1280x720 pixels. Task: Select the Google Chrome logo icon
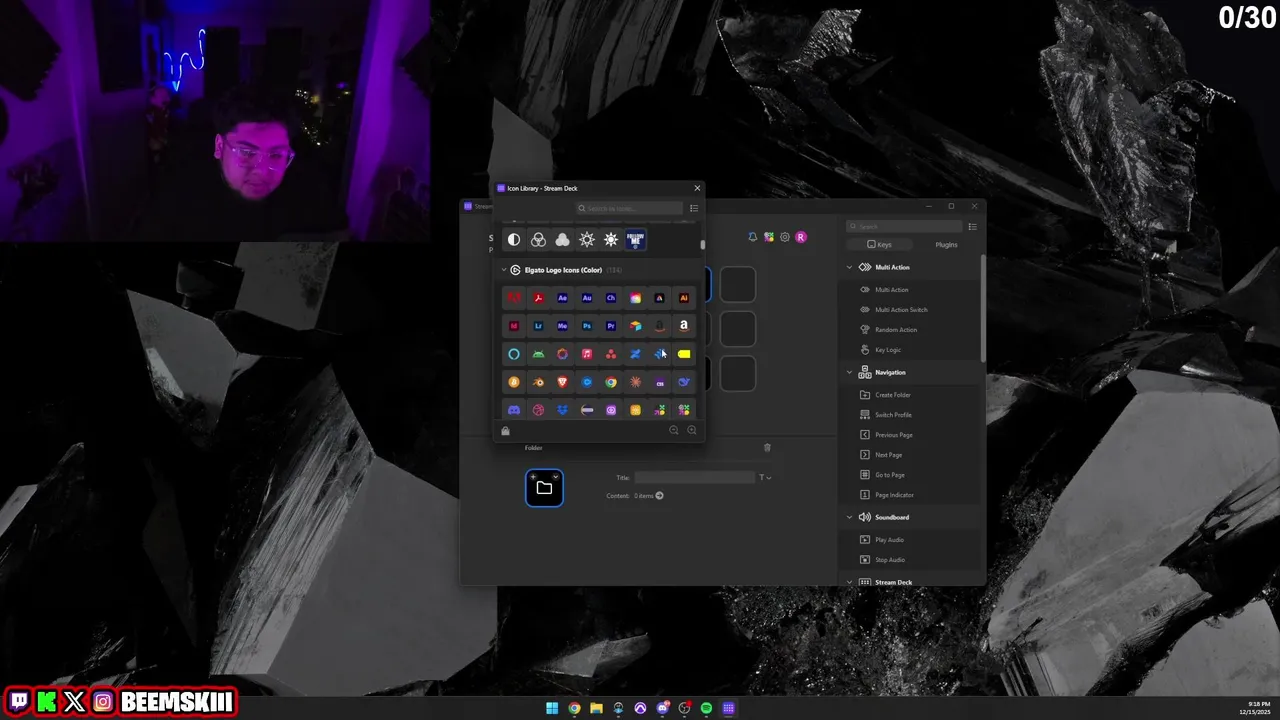coord(611,382)
